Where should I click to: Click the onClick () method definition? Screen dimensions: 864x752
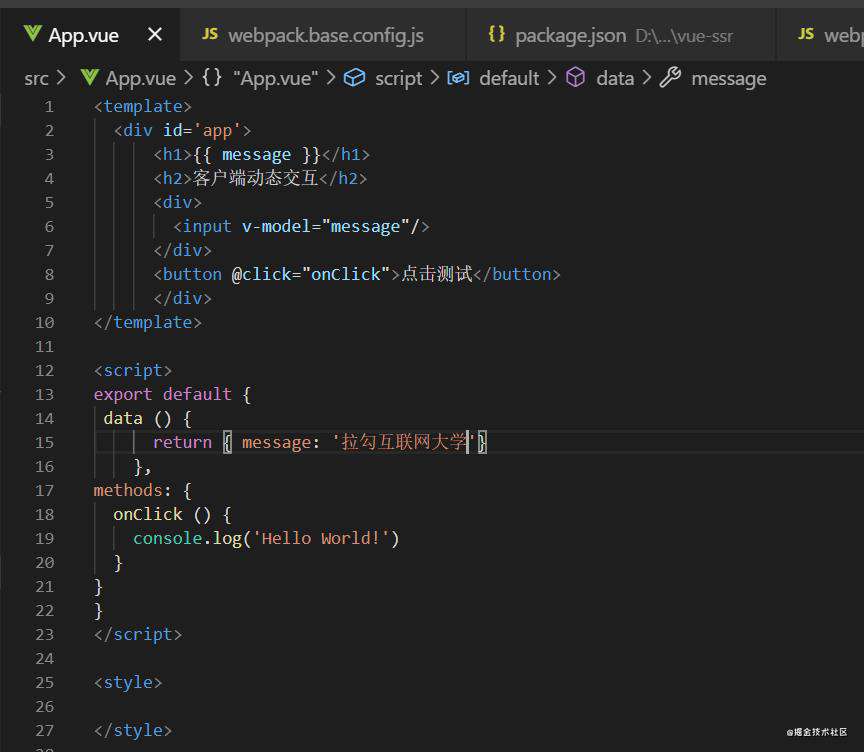coord(163,515)
